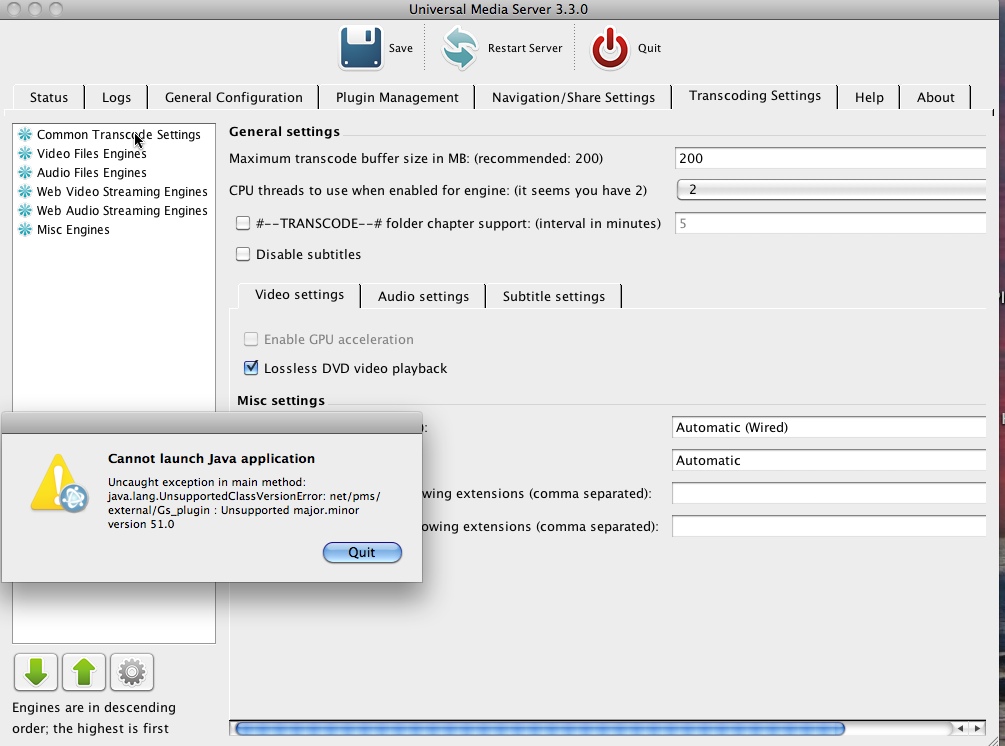The height and width of the screenshot is (746, 1005).
Task: Switch to the Status tab
Action: coord(49,97)
